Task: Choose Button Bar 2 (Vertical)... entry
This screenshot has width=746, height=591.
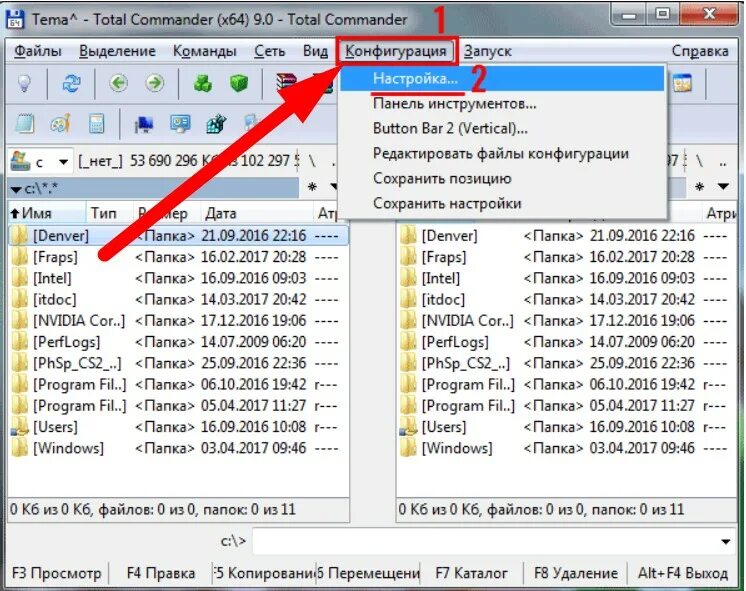Action: (502, 128)
